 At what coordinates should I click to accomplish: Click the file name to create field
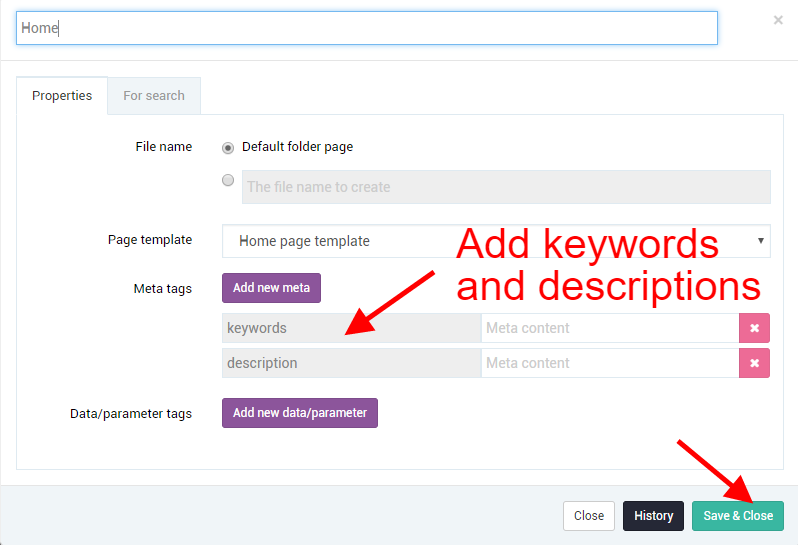click(506, 187)
